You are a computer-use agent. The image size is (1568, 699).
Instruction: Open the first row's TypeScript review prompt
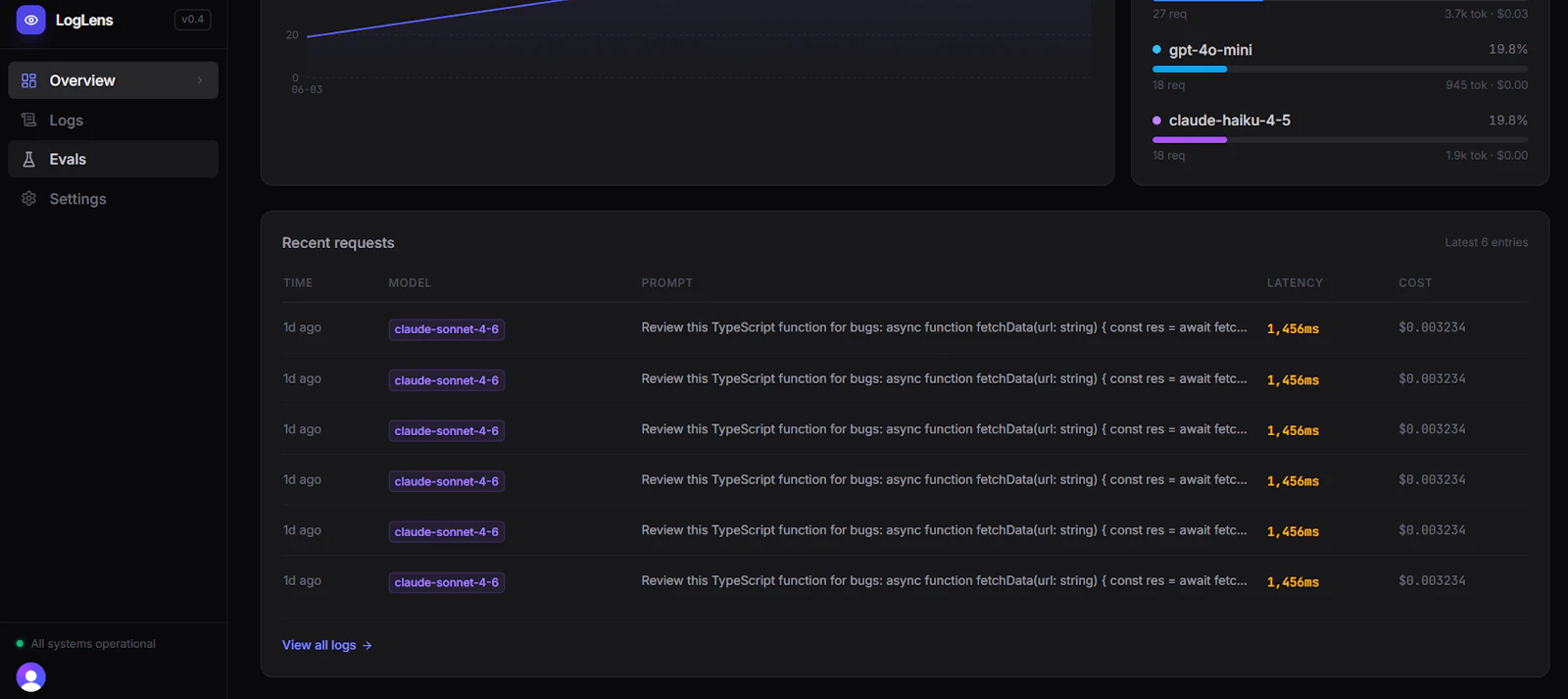point(944,327)
